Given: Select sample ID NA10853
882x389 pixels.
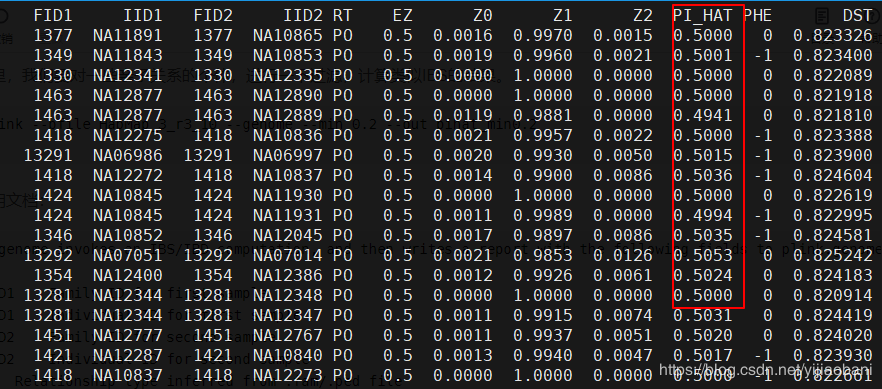Looking at the screenshot, I should point(287,55).
